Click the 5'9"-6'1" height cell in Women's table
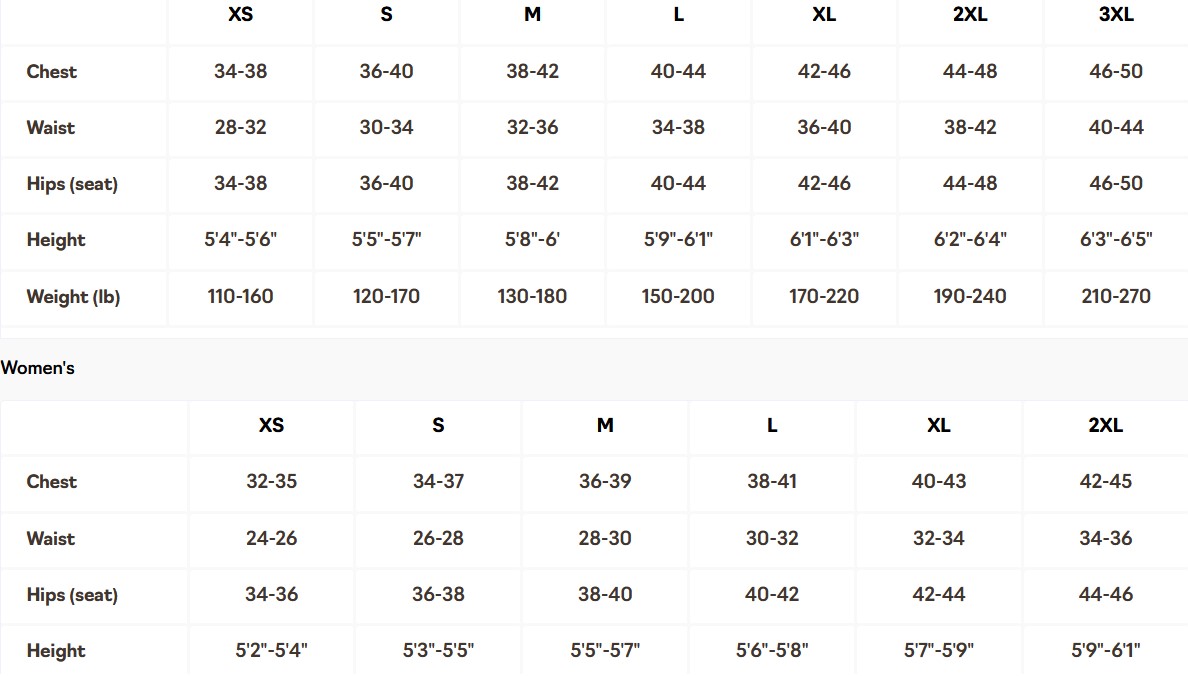The height and width of the screenshot is (676, 1188). click(1105, 650)
